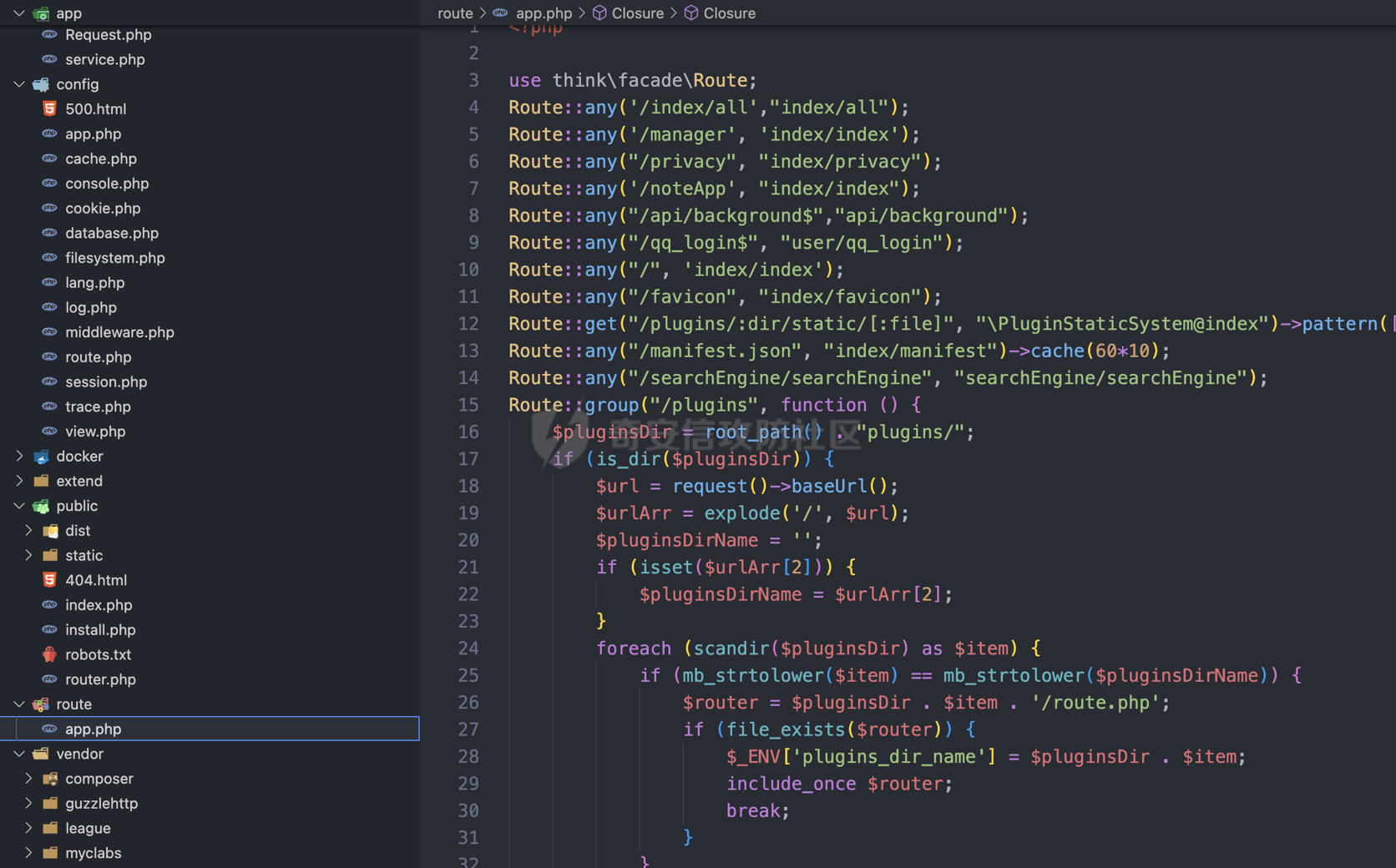
Task: Expand the dist folder chevron
Action: point(28,531)
